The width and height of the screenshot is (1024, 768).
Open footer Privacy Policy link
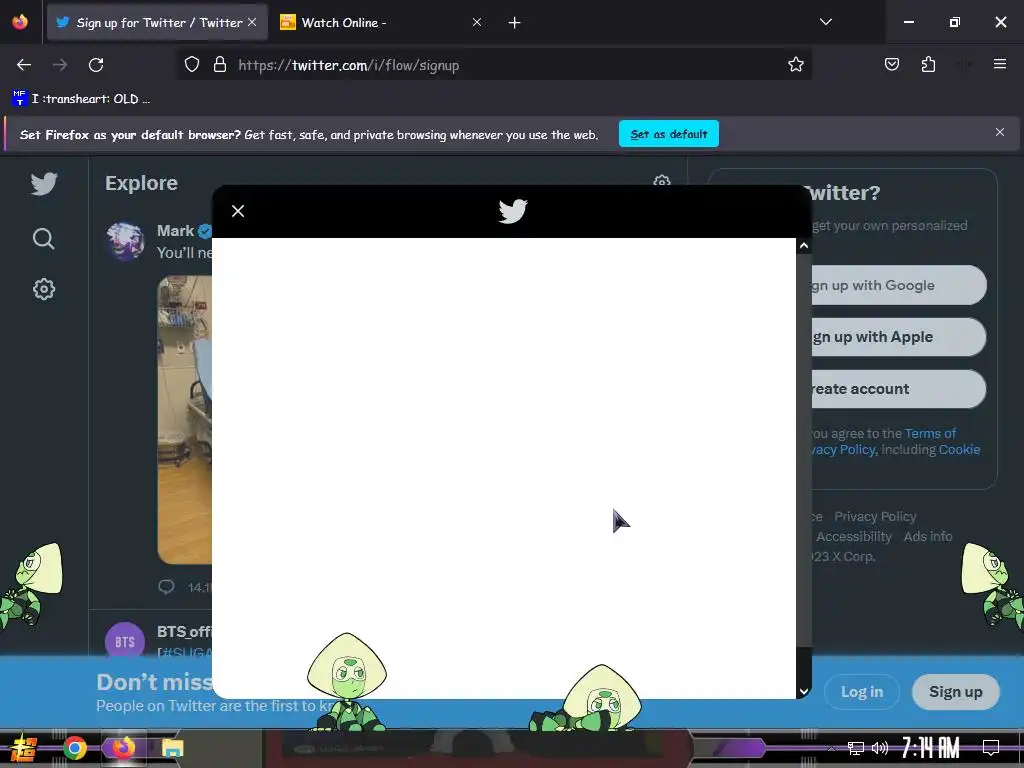[x=875, y=517]
